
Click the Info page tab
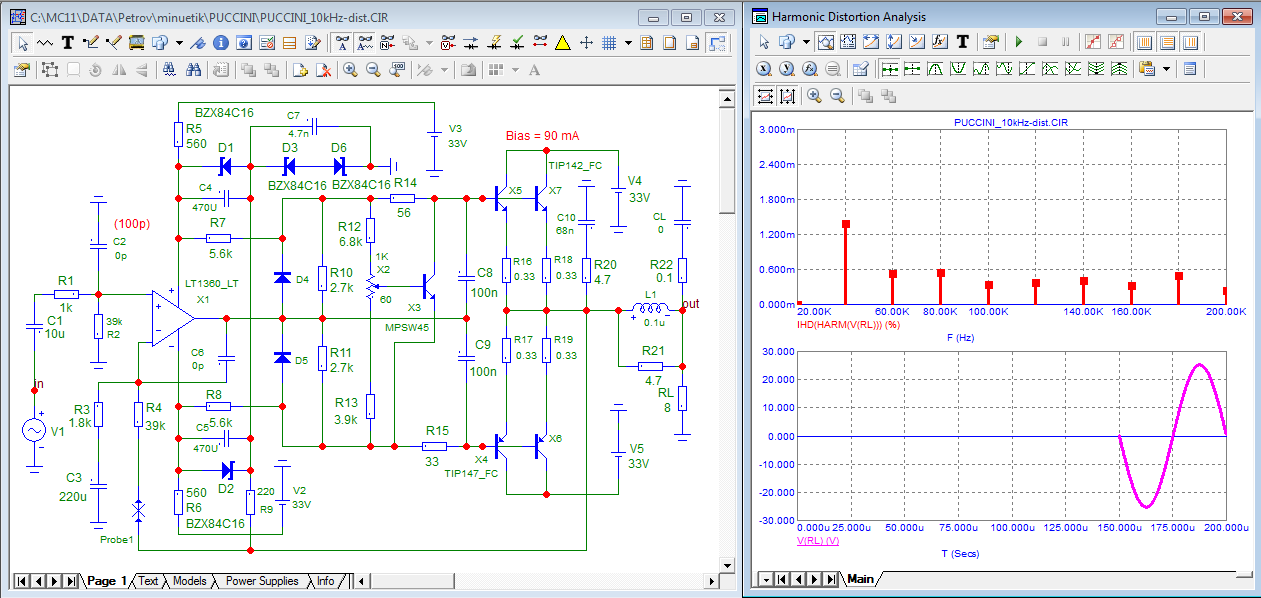pyautogui.click(x=326, y=581)
